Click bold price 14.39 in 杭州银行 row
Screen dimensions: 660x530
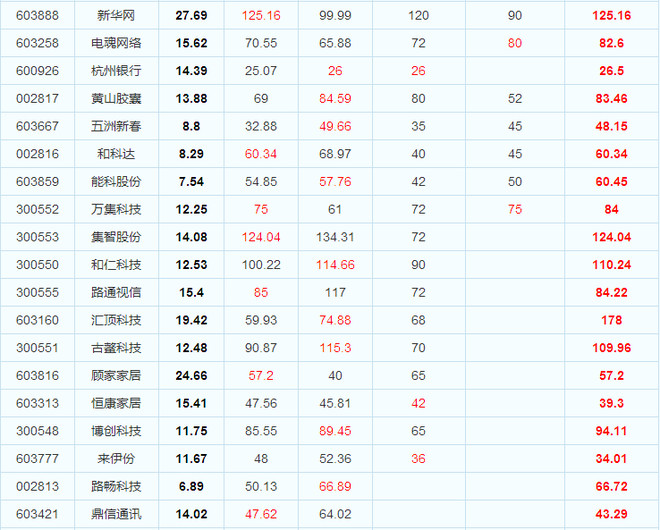click(192, 71)
